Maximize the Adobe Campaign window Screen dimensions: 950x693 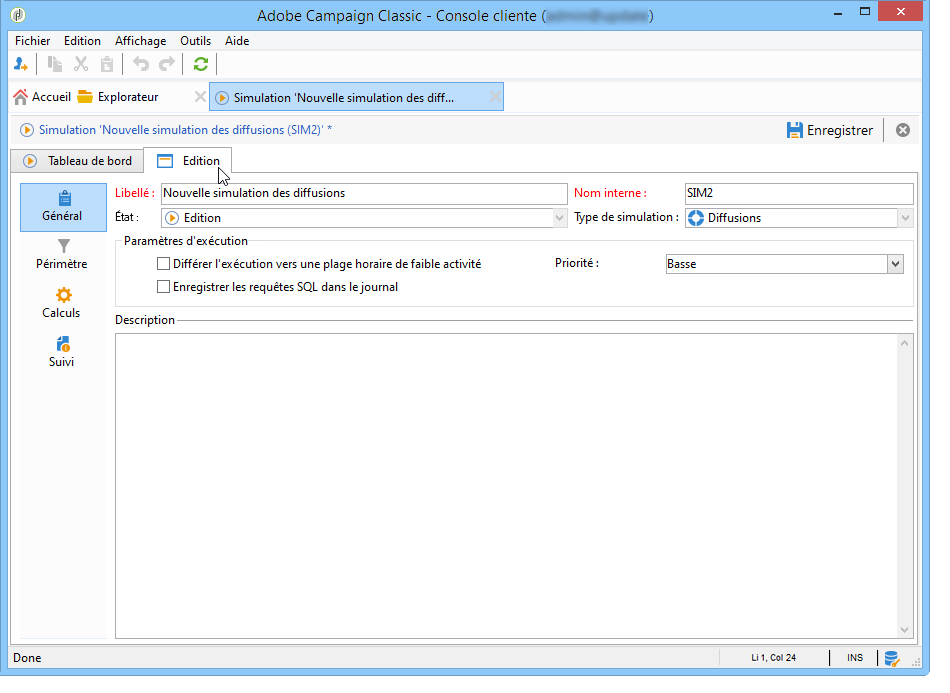pyautogui.click(x=865, y=12)
